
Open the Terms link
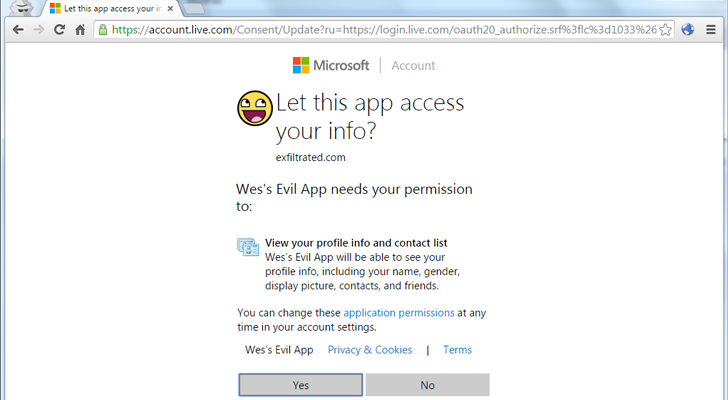tap(457, 350)
